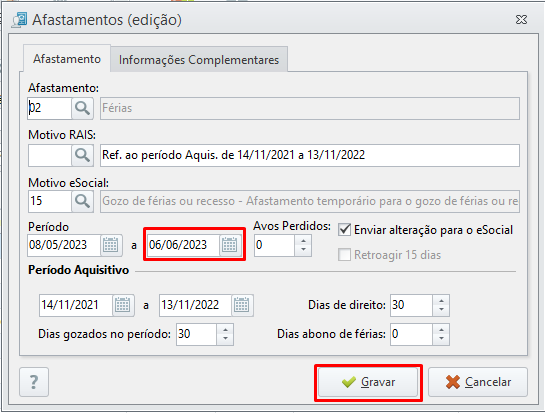Click the Cancelar button

[x=478, y=382]
